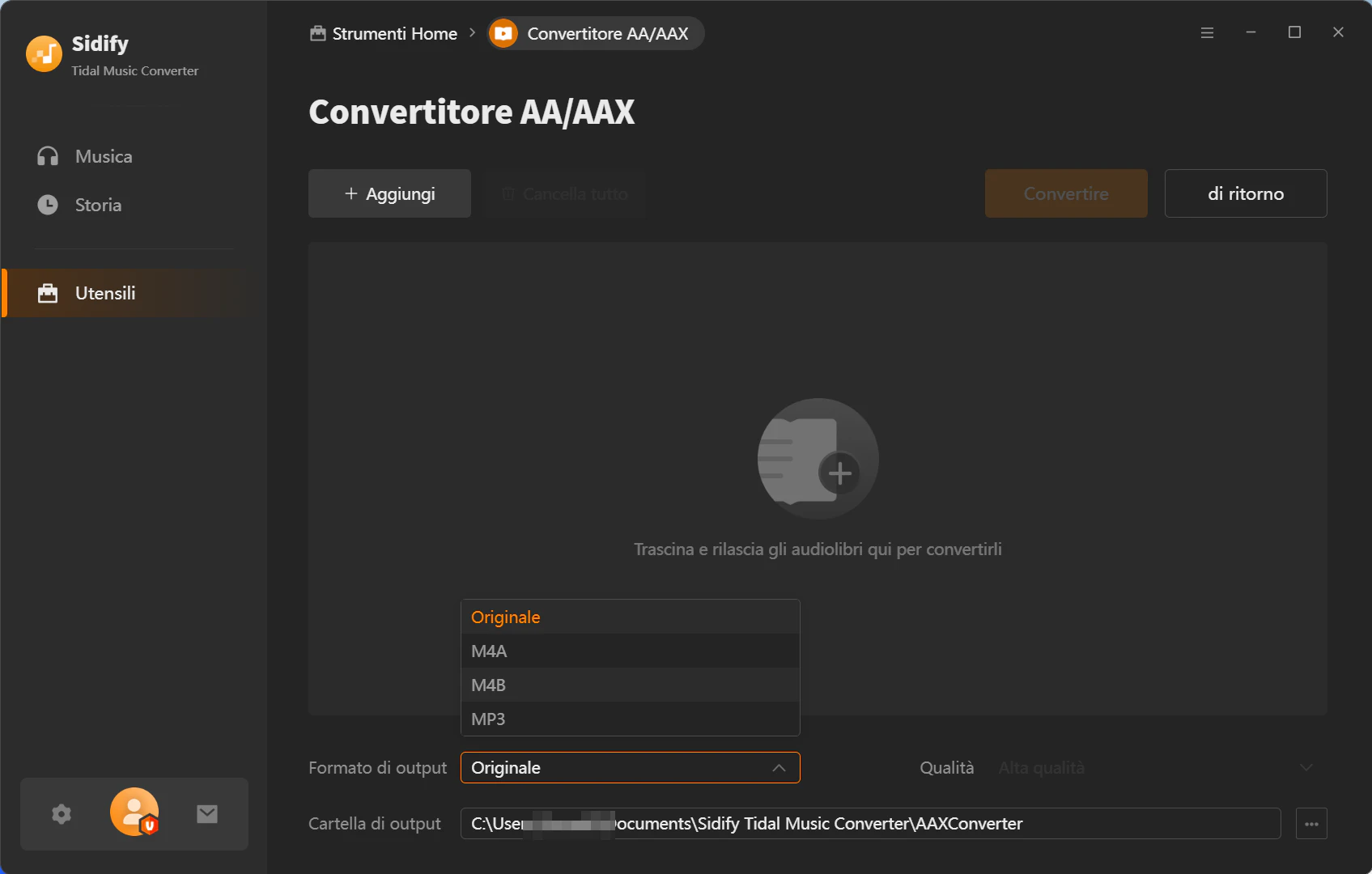
Task: Click the Cartella di output path field
Action: 871,823
